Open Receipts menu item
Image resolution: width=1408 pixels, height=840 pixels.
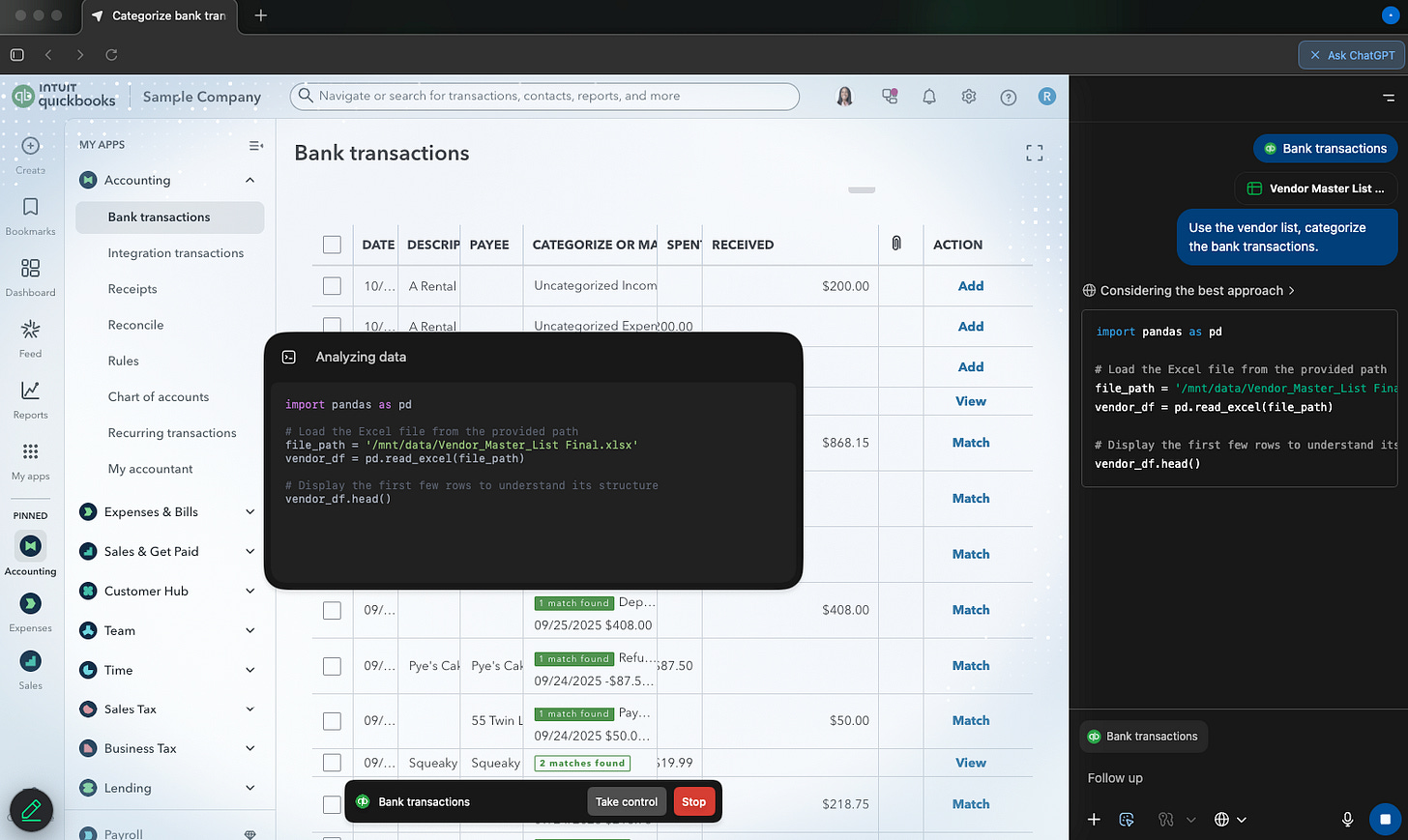(x=132, y=289)
